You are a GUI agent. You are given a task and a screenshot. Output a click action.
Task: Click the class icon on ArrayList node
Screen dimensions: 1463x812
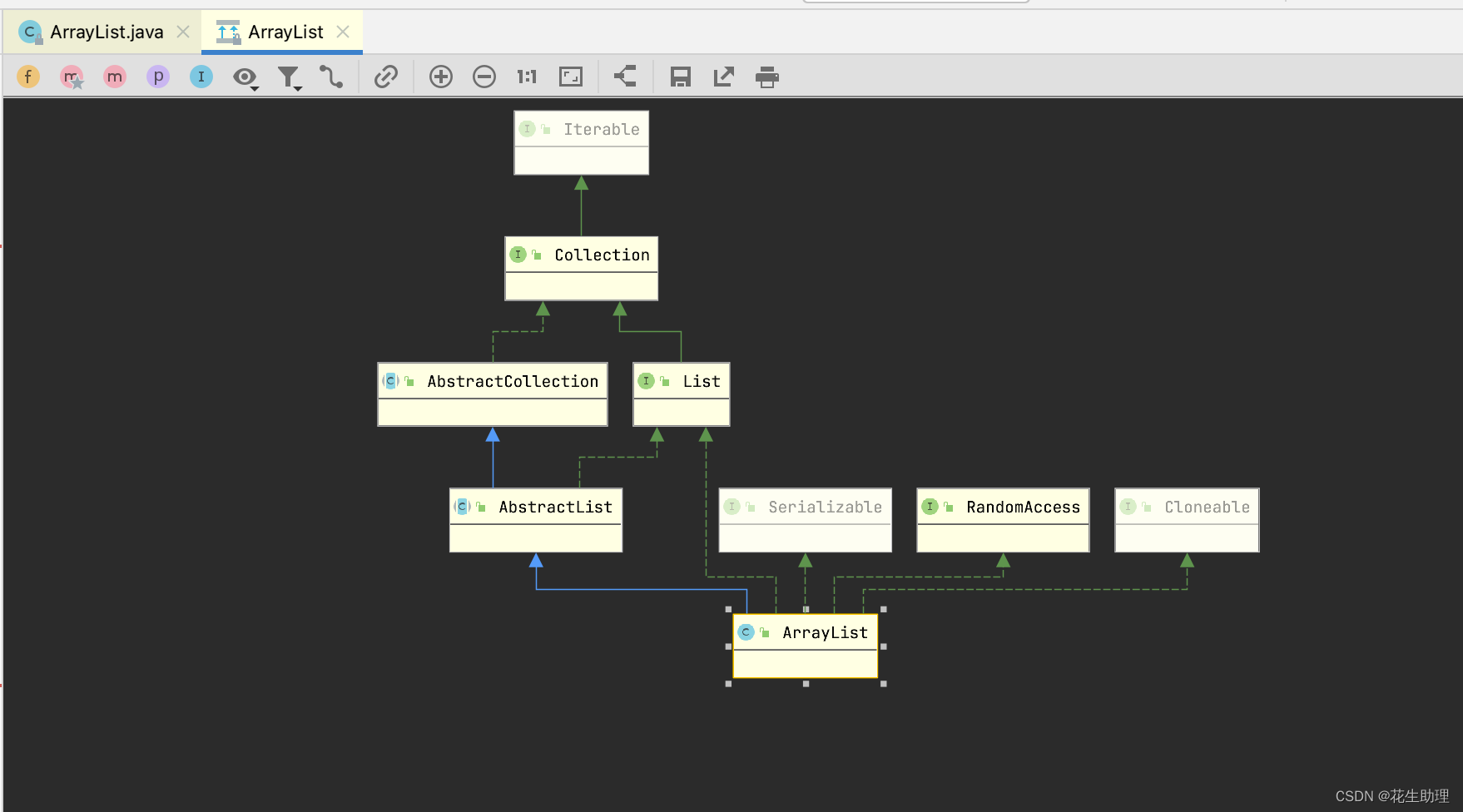[746, 632]
